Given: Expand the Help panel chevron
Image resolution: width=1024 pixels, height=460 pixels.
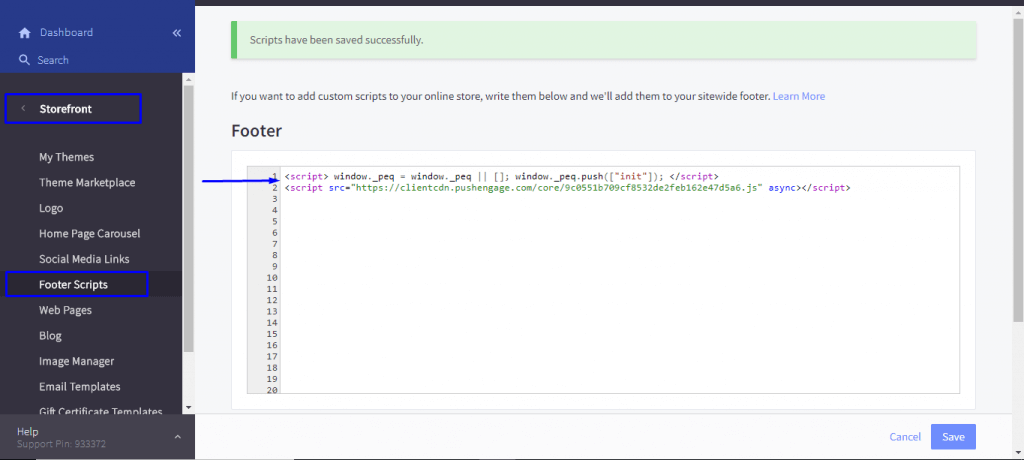Looking at the screenshot, I should pyautogui.click(x=178, y=436).
